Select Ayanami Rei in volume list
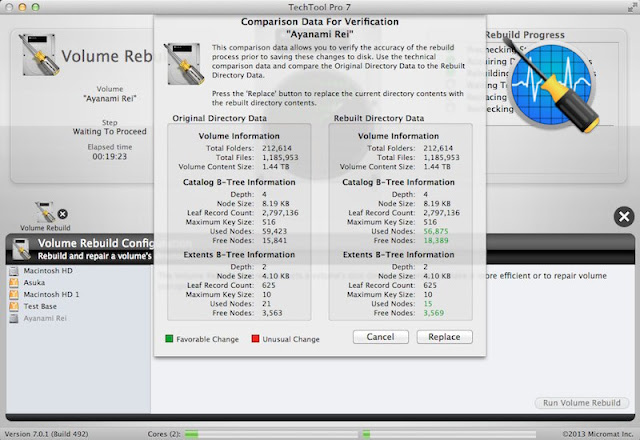The width and height of the screenshot is (640, 440). click(x=45, y=318)
